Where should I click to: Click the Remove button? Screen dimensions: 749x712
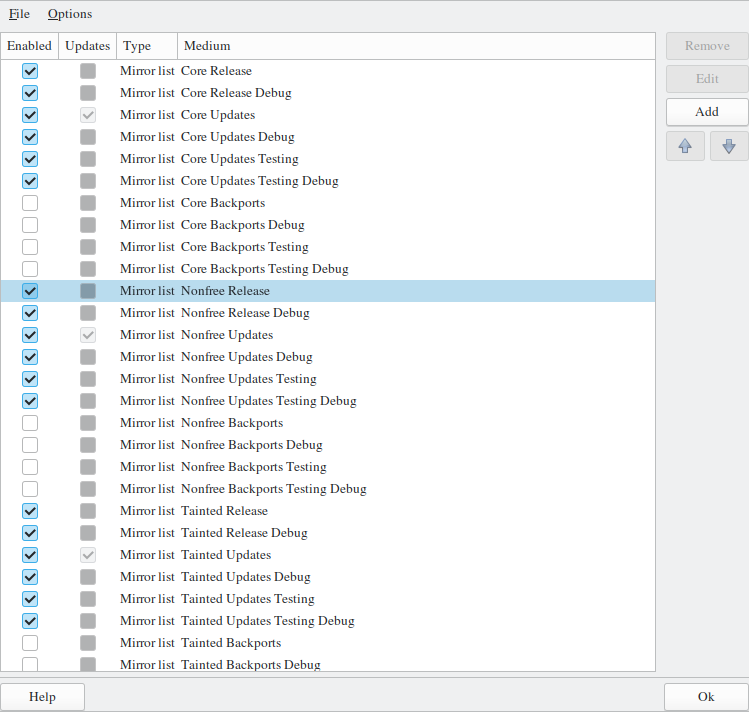coord(707,46)
